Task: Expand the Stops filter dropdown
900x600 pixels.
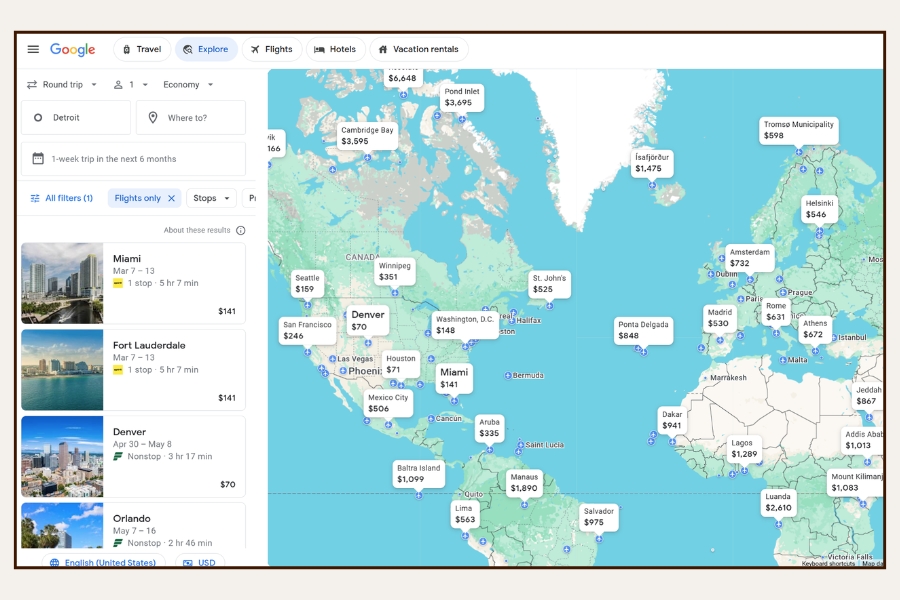Action: (211, 198)
